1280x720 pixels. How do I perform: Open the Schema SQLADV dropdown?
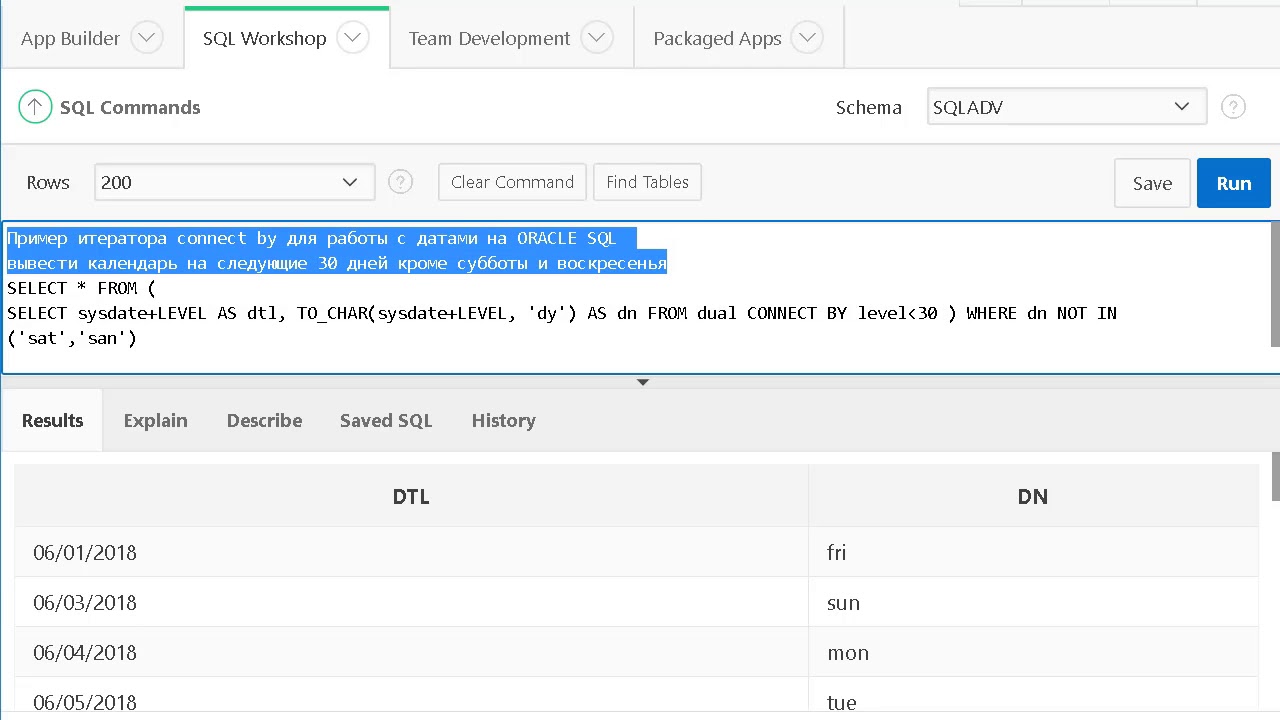(x=1066, y=107)
